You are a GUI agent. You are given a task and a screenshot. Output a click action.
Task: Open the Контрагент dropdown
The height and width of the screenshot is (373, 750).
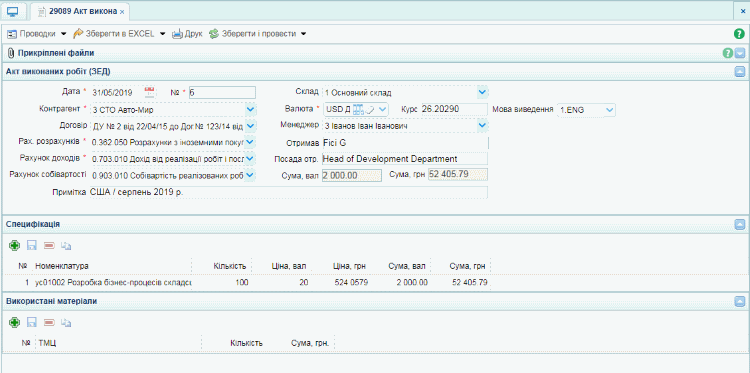coord(251,110)
